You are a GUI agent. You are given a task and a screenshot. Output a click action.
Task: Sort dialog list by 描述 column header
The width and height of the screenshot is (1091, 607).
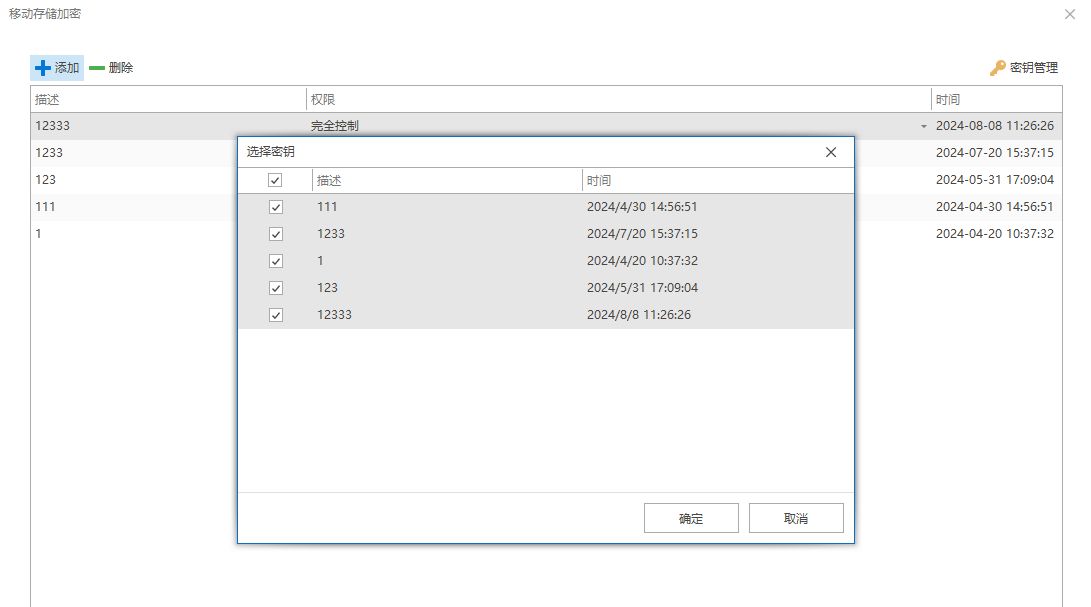point(447,180)
